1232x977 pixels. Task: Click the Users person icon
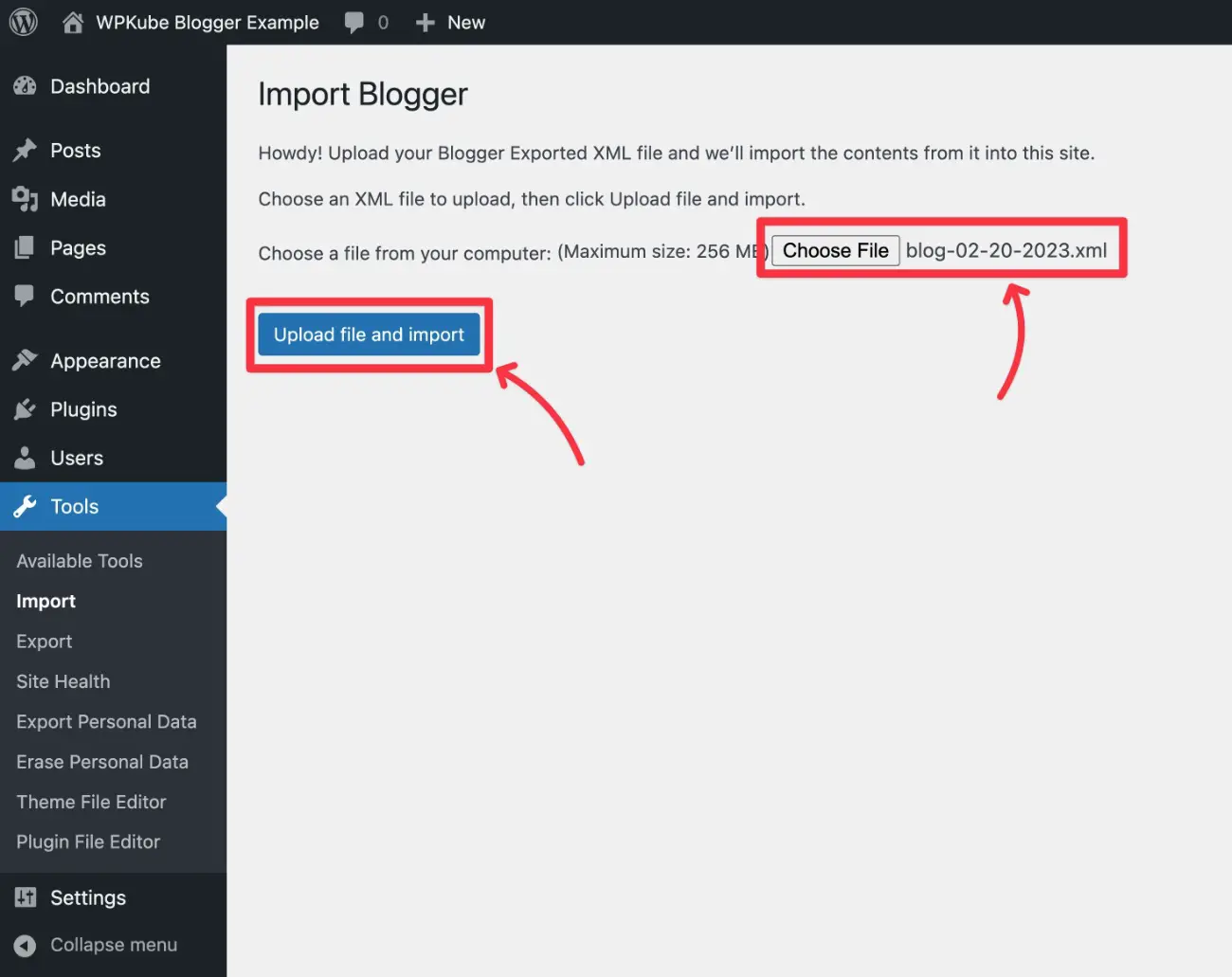click(25, 458)
